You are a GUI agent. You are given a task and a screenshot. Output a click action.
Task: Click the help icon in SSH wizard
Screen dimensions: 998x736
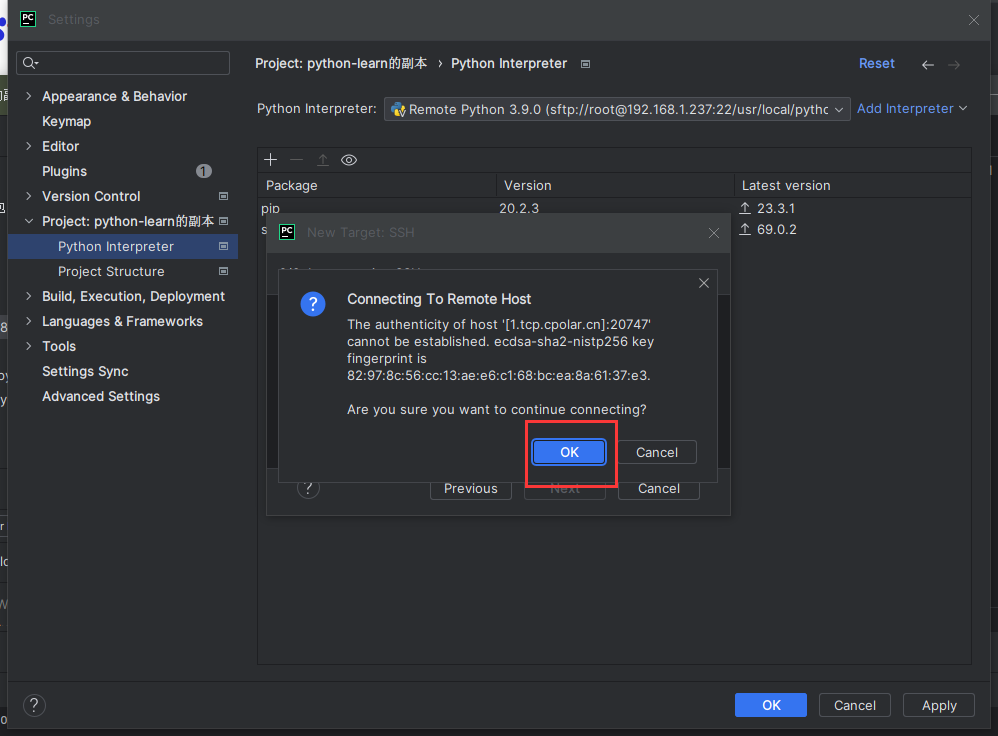tap(309, 488)
